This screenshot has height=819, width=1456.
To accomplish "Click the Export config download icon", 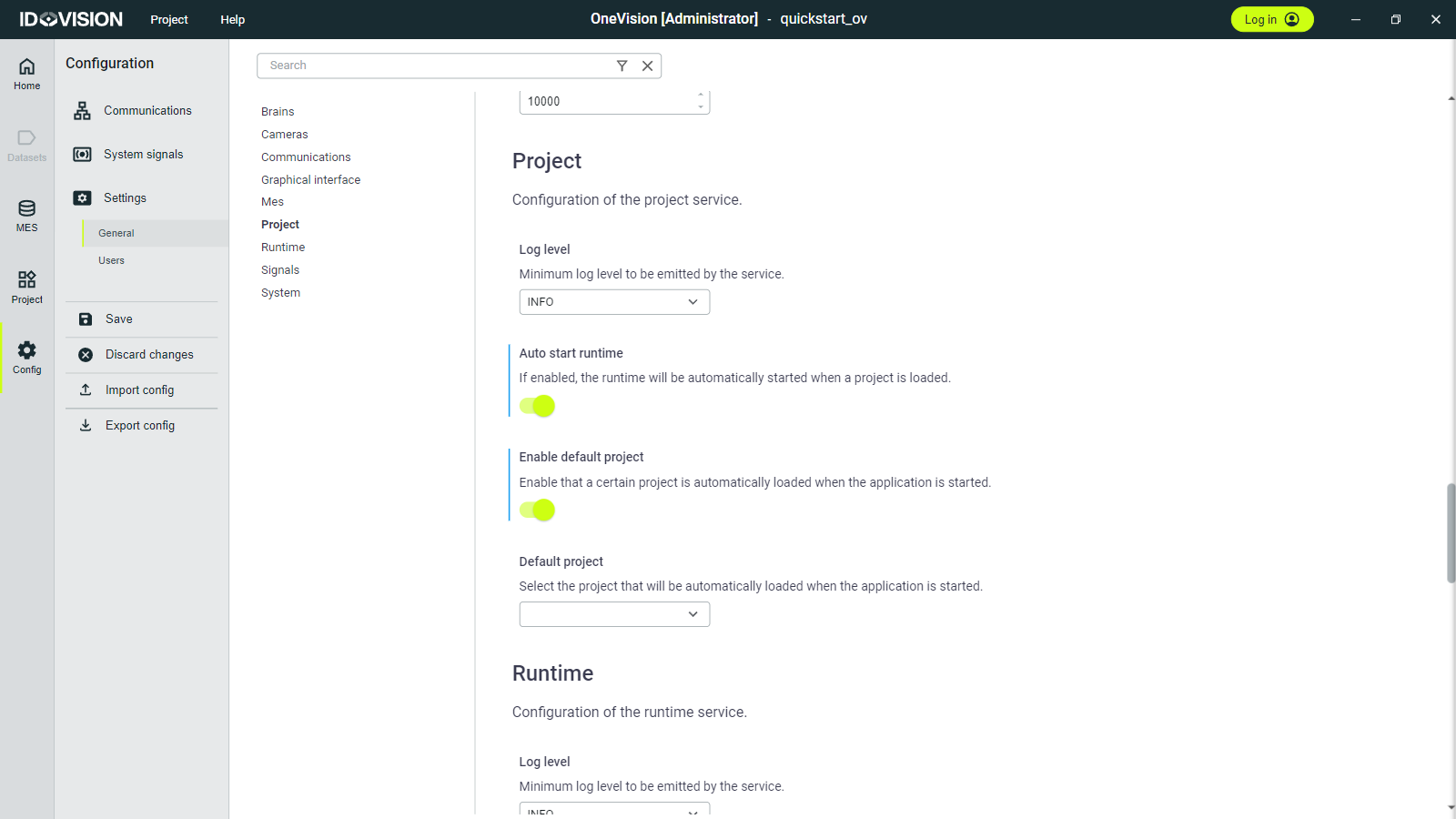I will coord(86,425).
